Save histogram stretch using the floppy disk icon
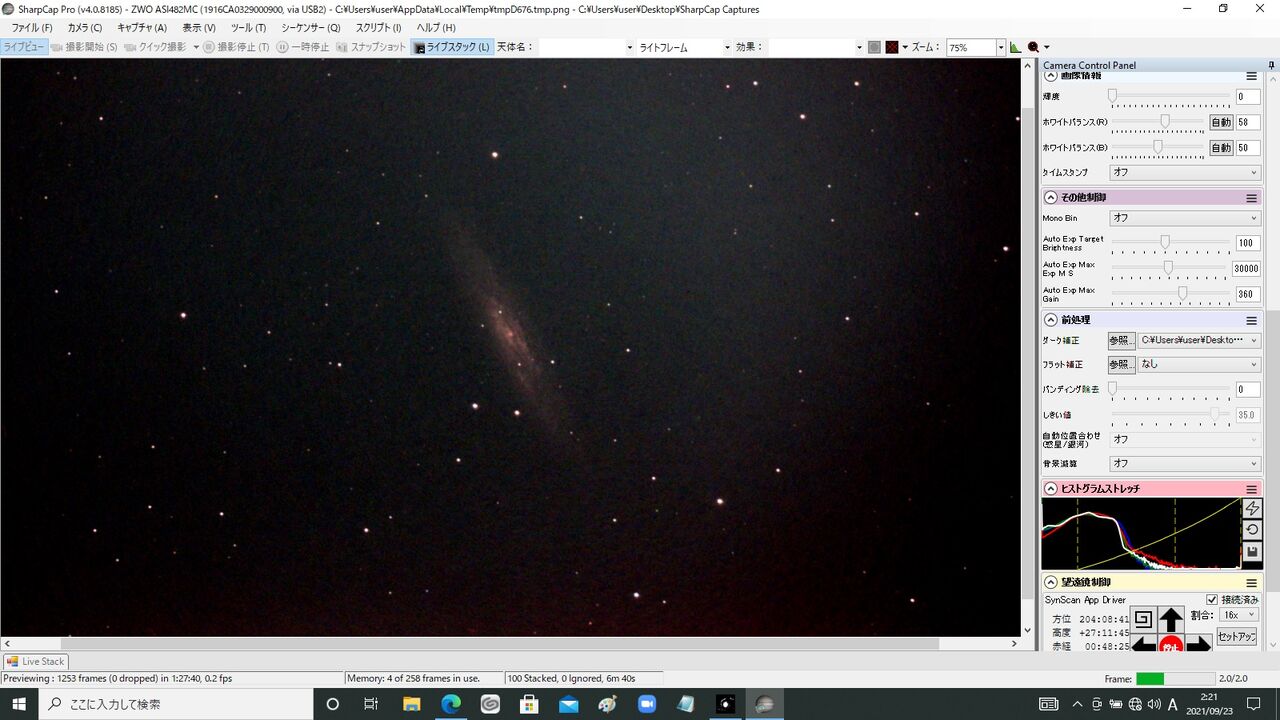The width and height of the screenshot is (1280, 720). tap(1252, 552)
